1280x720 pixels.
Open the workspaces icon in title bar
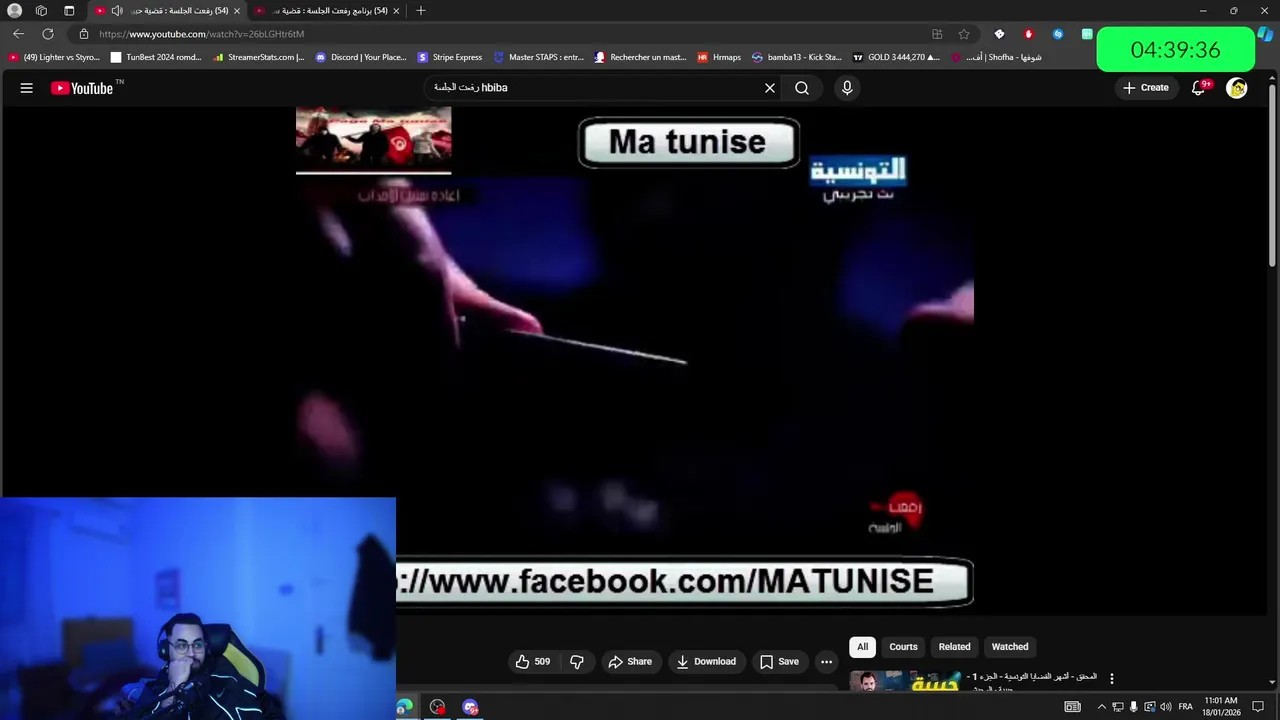tap(41, 11)
